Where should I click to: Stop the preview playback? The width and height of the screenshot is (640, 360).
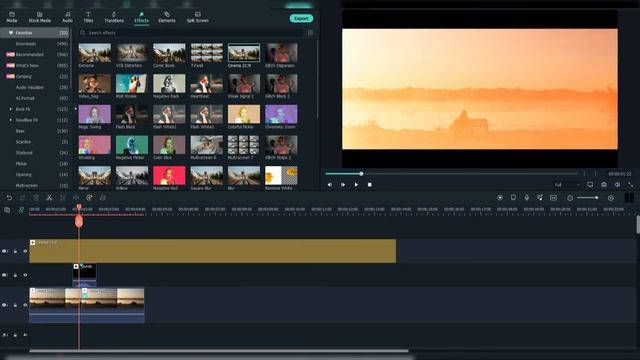coord(369,184)
